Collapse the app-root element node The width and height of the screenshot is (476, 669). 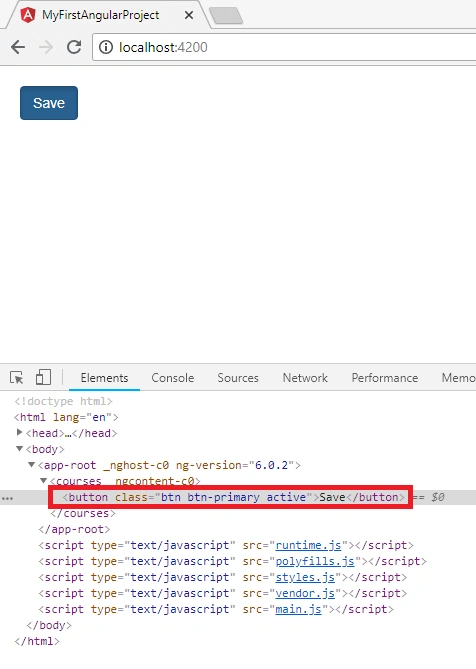click(x=31, y=465)
